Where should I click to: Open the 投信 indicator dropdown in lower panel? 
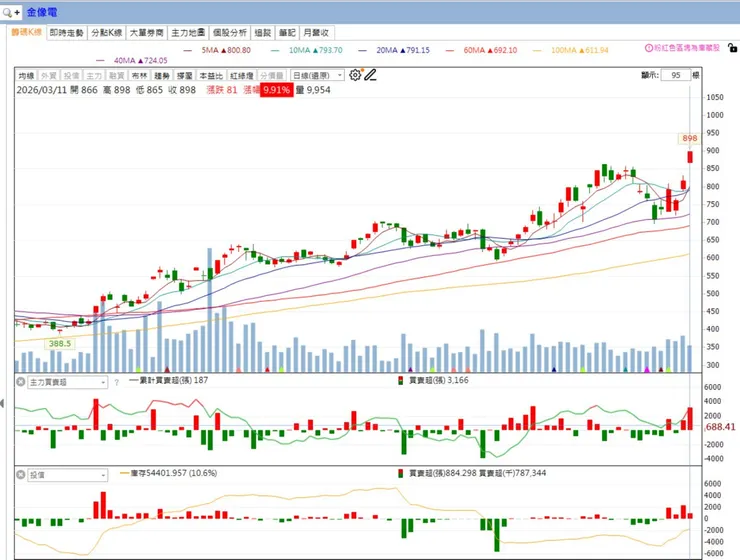(67, 475)
